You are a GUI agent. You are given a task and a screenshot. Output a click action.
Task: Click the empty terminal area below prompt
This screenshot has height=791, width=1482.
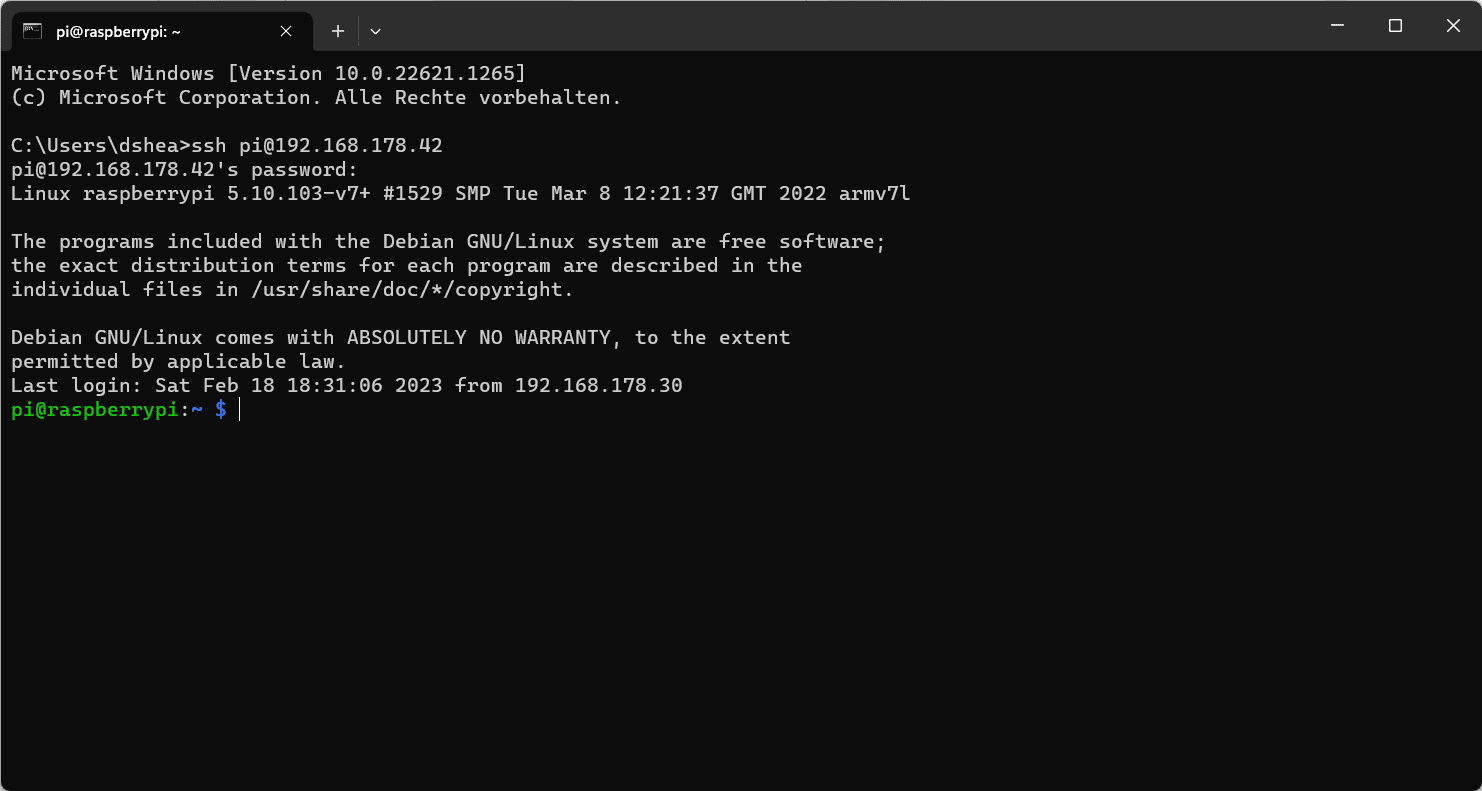pos(740,600)
